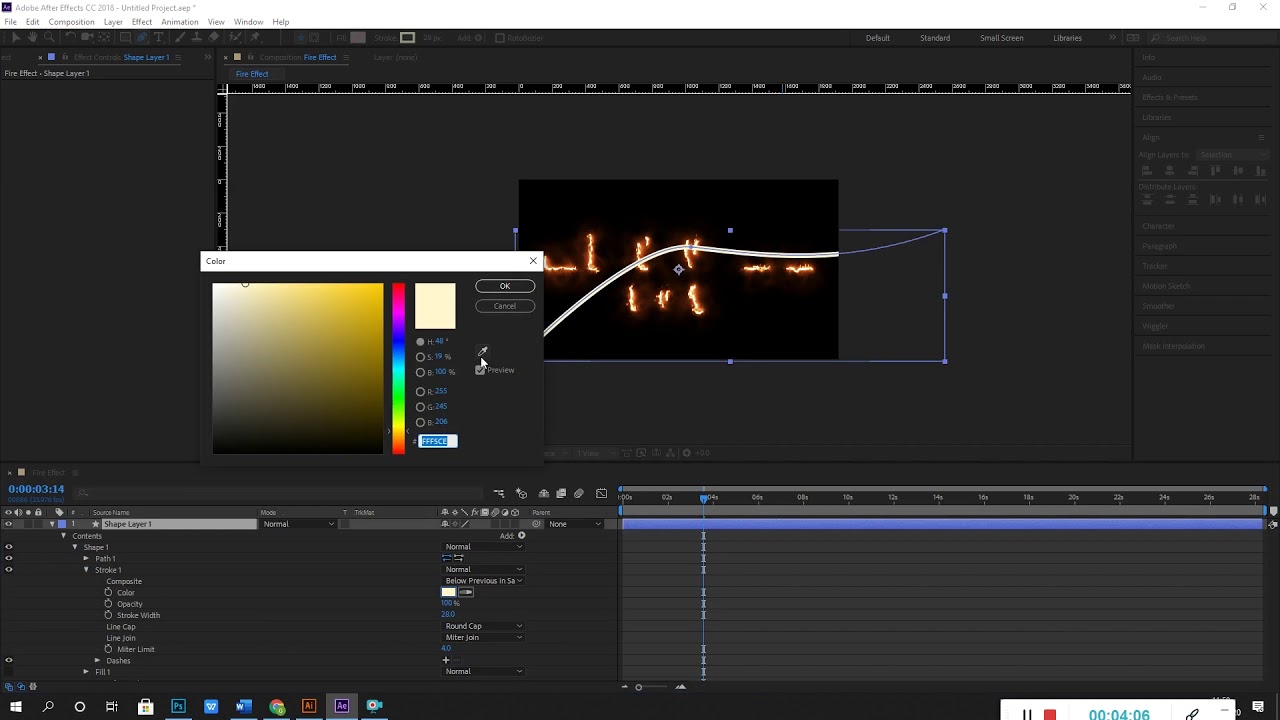Open the Parent dropdown set to None
1280x720 pixels.
pos(575,524)
